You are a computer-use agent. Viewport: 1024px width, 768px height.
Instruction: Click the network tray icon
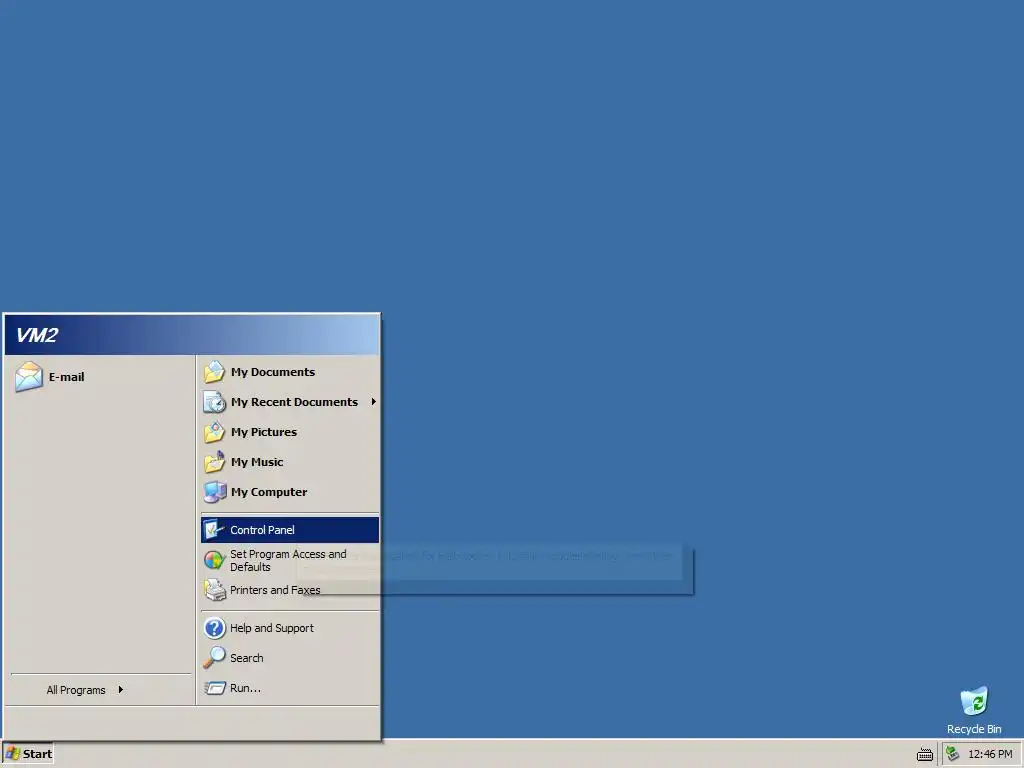(952, 754)
